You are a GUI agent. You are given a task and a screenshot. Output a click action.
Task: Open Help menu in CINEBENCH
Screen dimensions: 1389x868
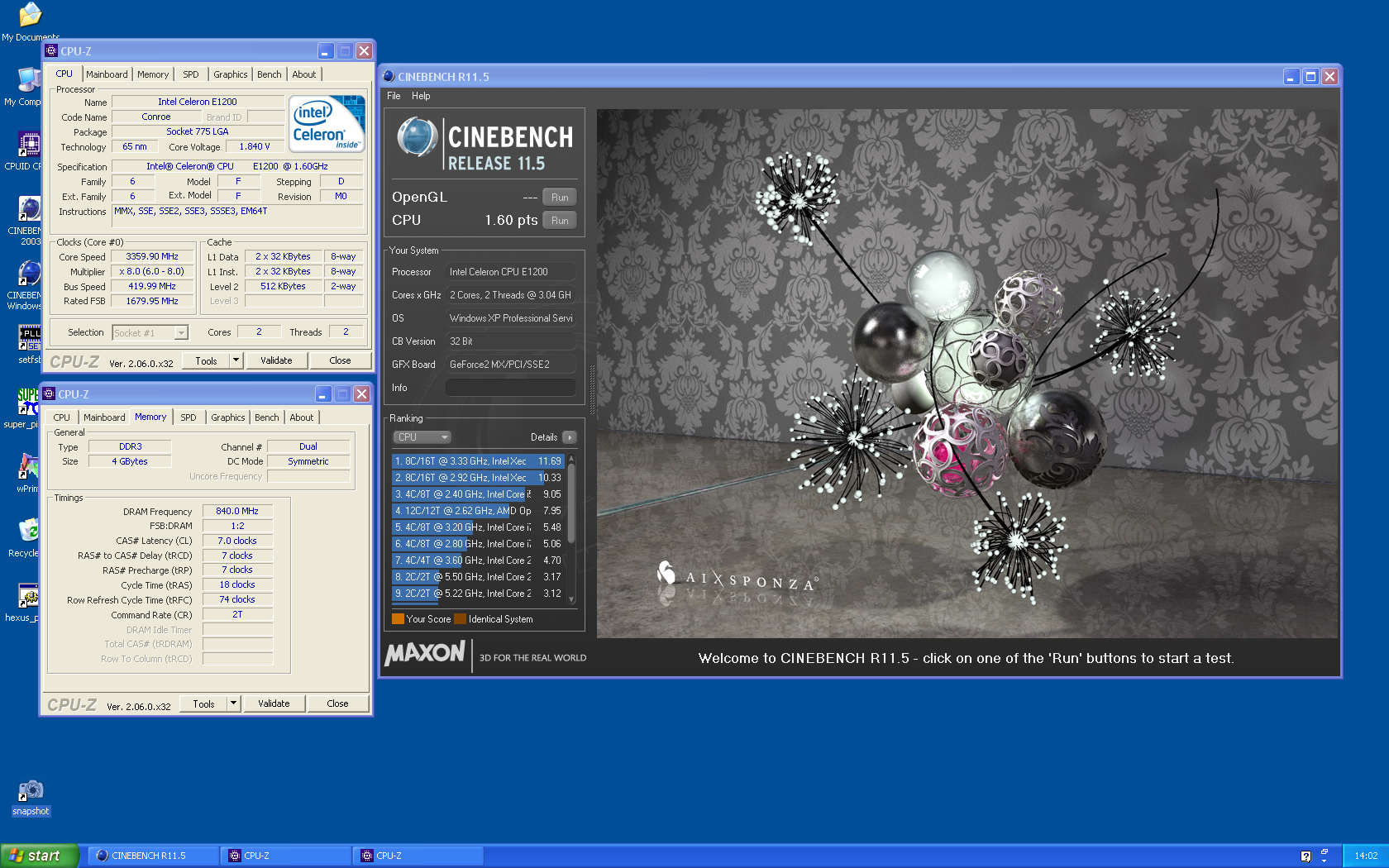(x=421, y=96)
